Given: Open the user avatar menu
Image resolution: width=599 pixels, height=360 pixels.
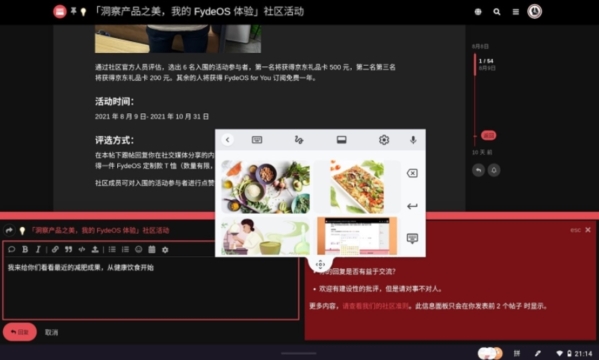Looking at the screenshot, I should (x=534, y=11).
